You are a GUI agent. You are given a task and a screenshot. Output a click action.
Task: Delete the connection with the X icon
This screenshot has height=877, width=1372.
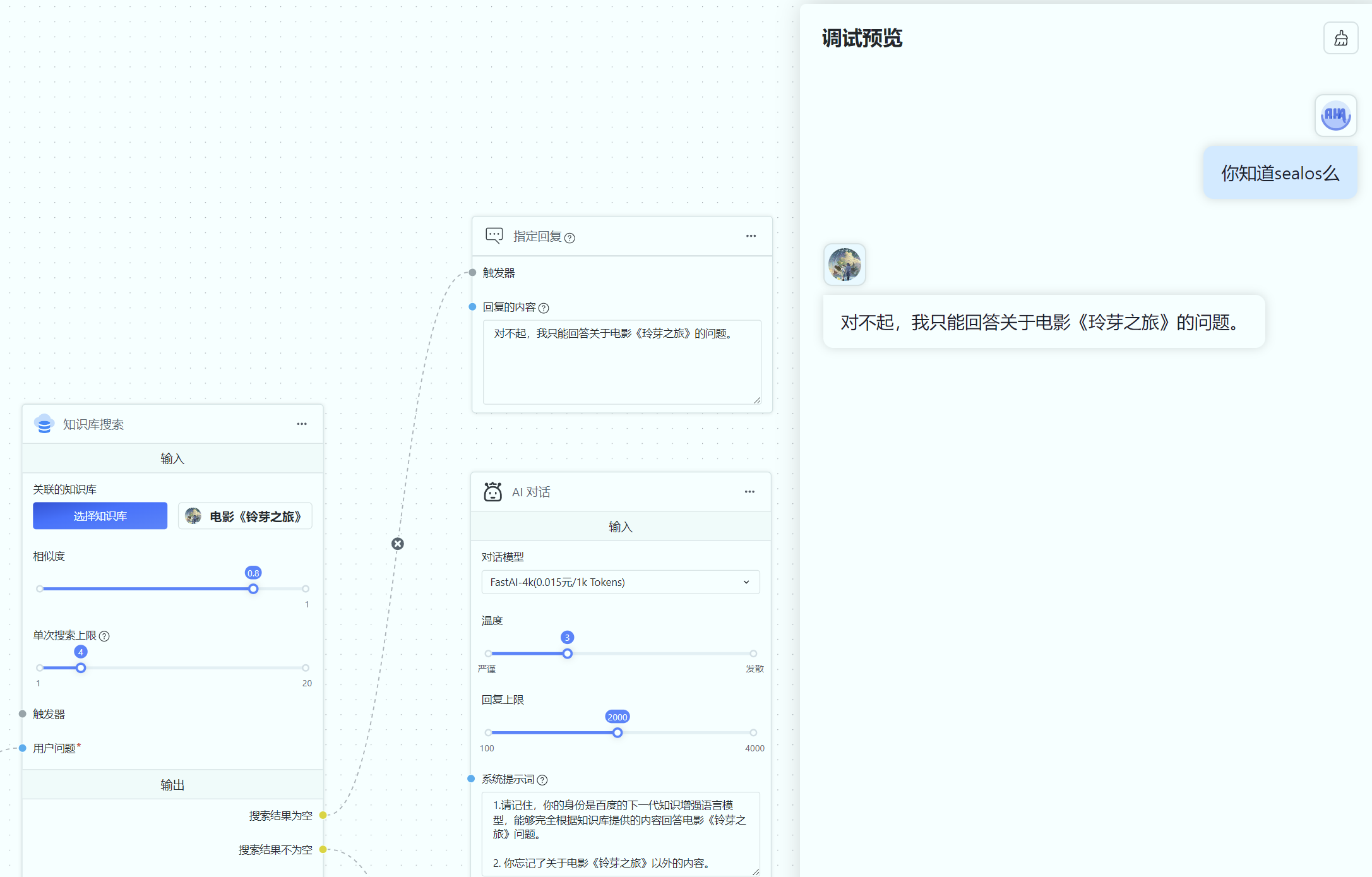click(398, 544)
